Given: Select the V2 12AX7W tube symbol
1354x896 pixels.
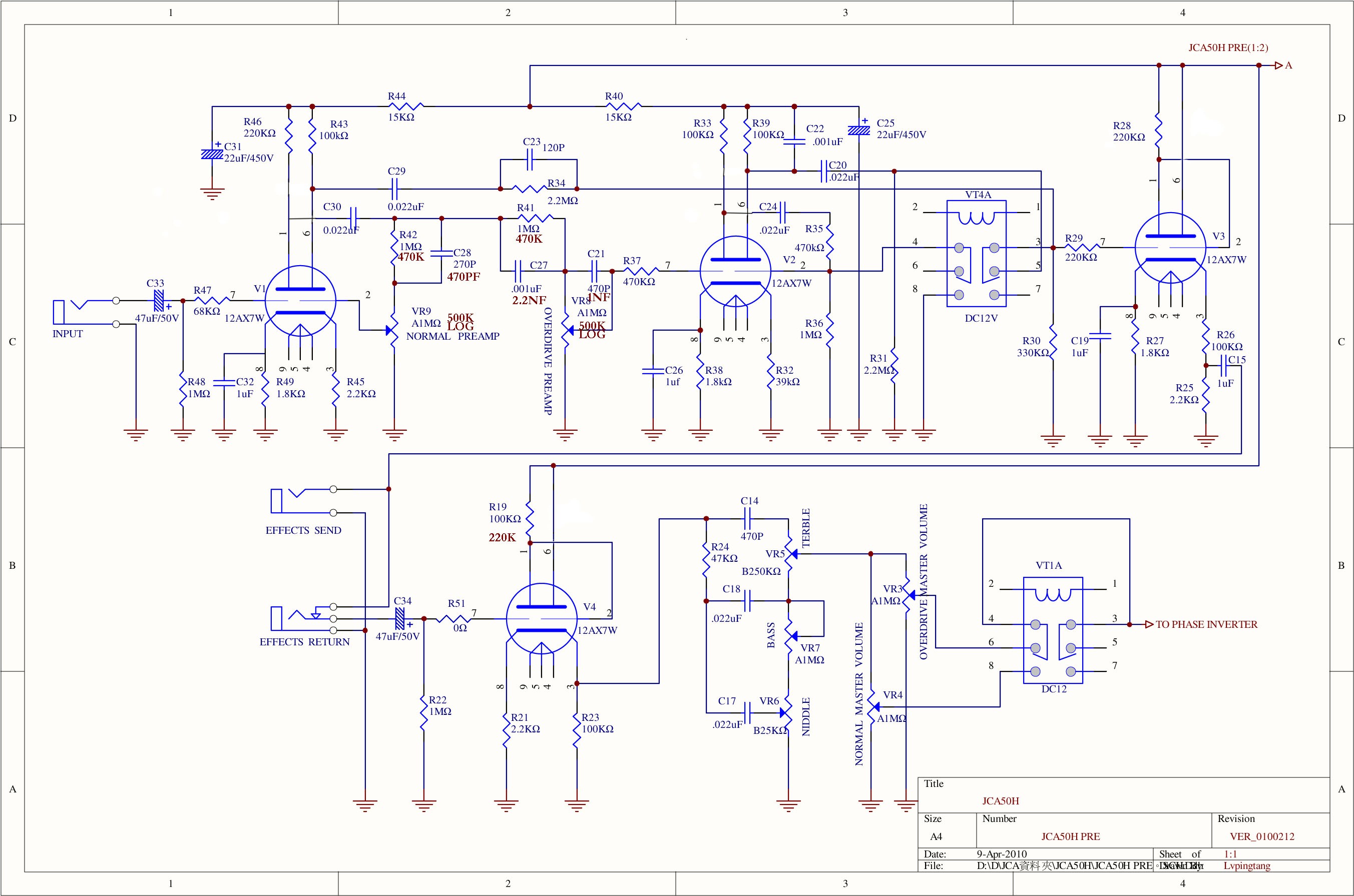Looking at the screenshot, I should 735,271.
